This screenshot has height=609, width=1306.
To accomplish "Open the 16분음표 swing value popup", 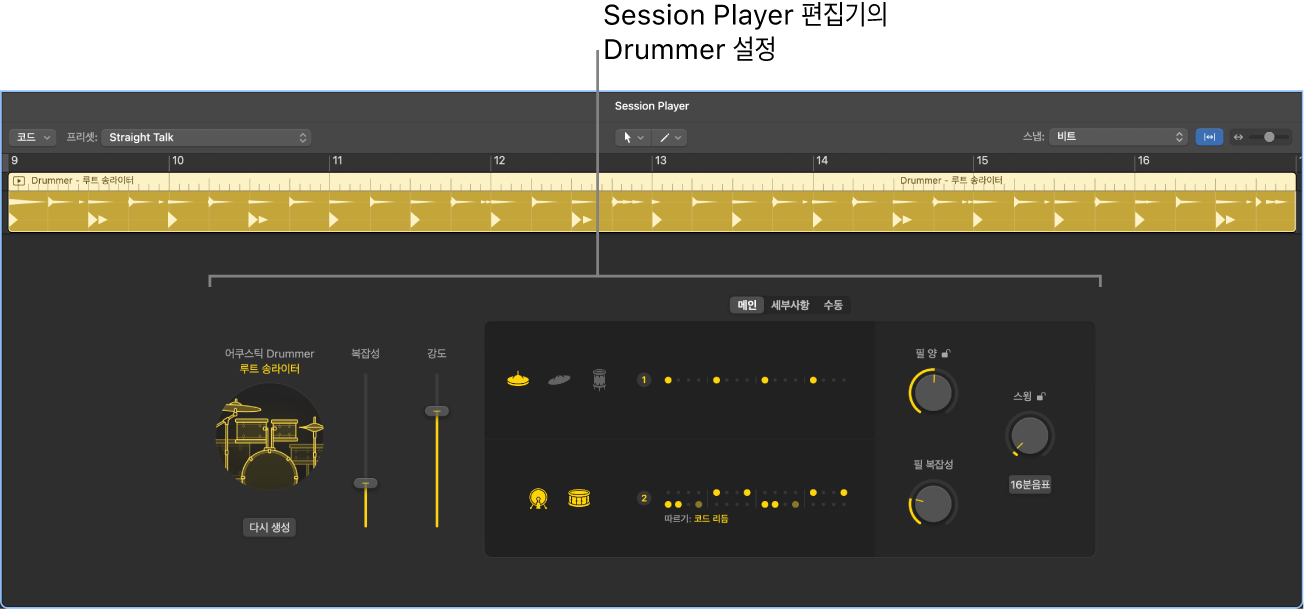I will (1030, 485).
